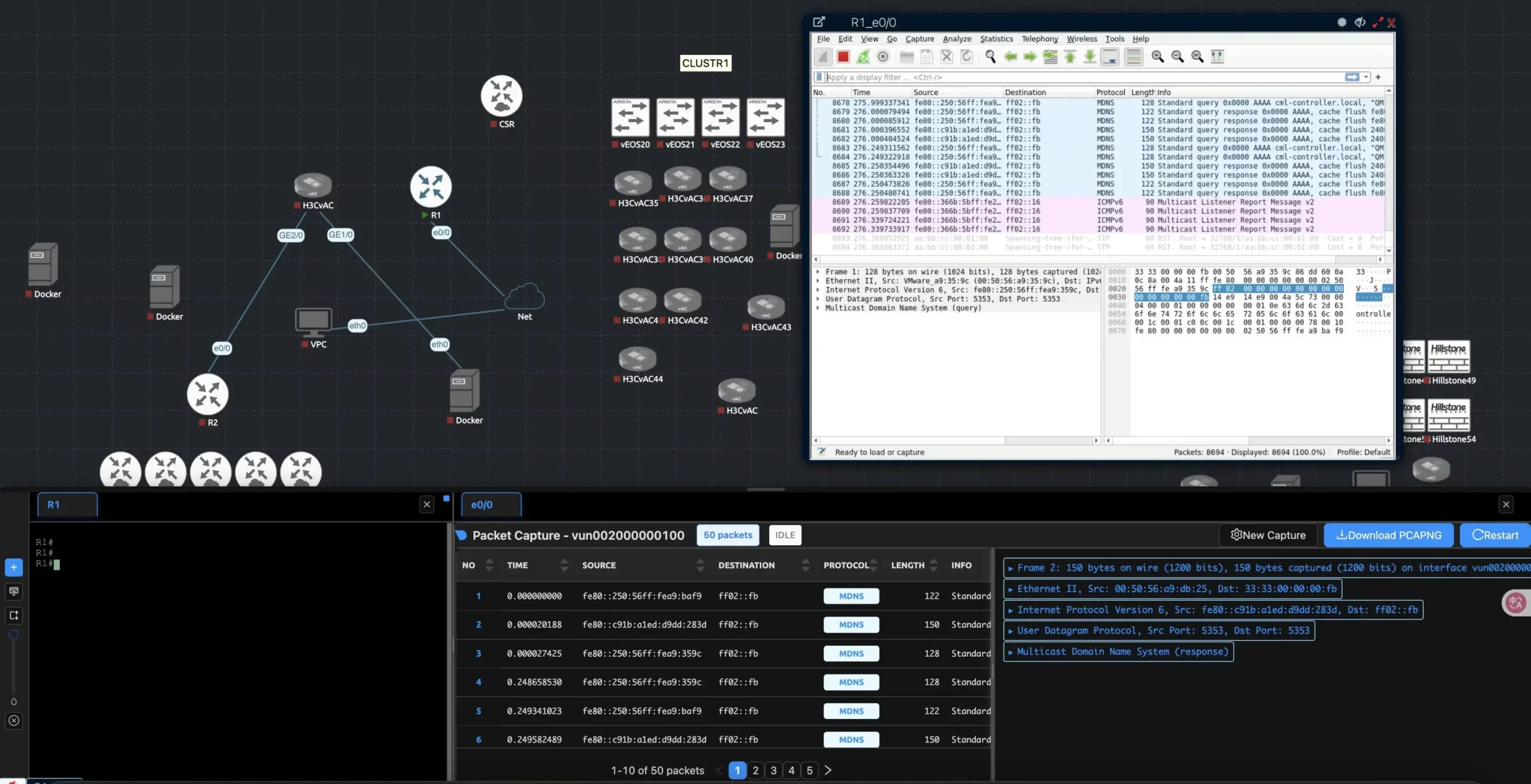Select the CSR router node
The width and height of the screenshot is (1531, 784).
point(501,96)
